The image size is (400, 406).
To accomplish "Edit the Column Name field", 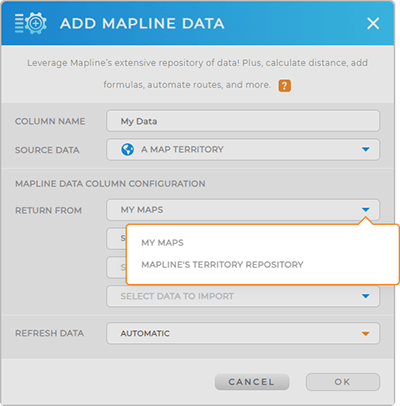I will pyautogui.click(x=243, y=121).
